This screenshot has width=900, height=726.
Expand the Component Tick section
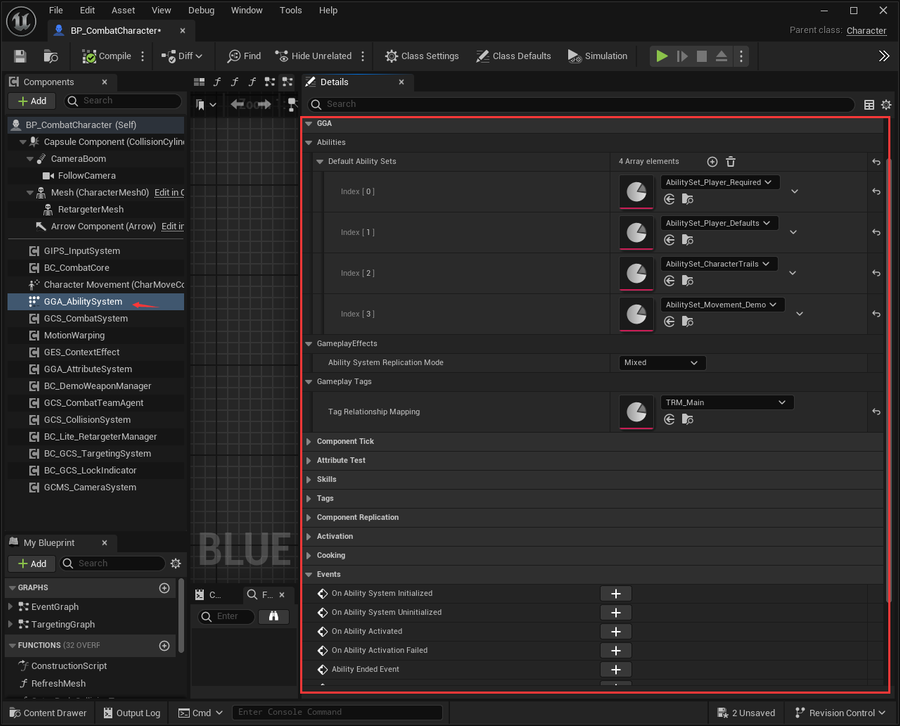309,441
